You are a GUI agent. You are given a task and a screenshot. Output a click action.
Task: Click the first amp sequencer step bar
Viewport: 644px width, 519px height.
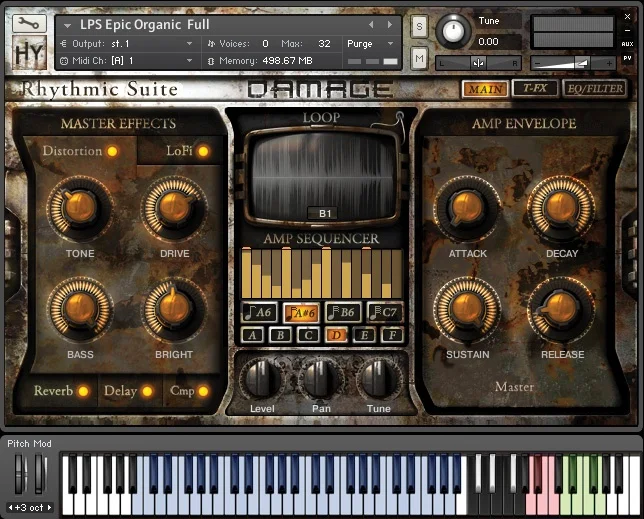pyautogui.click(x=246, y=273)
